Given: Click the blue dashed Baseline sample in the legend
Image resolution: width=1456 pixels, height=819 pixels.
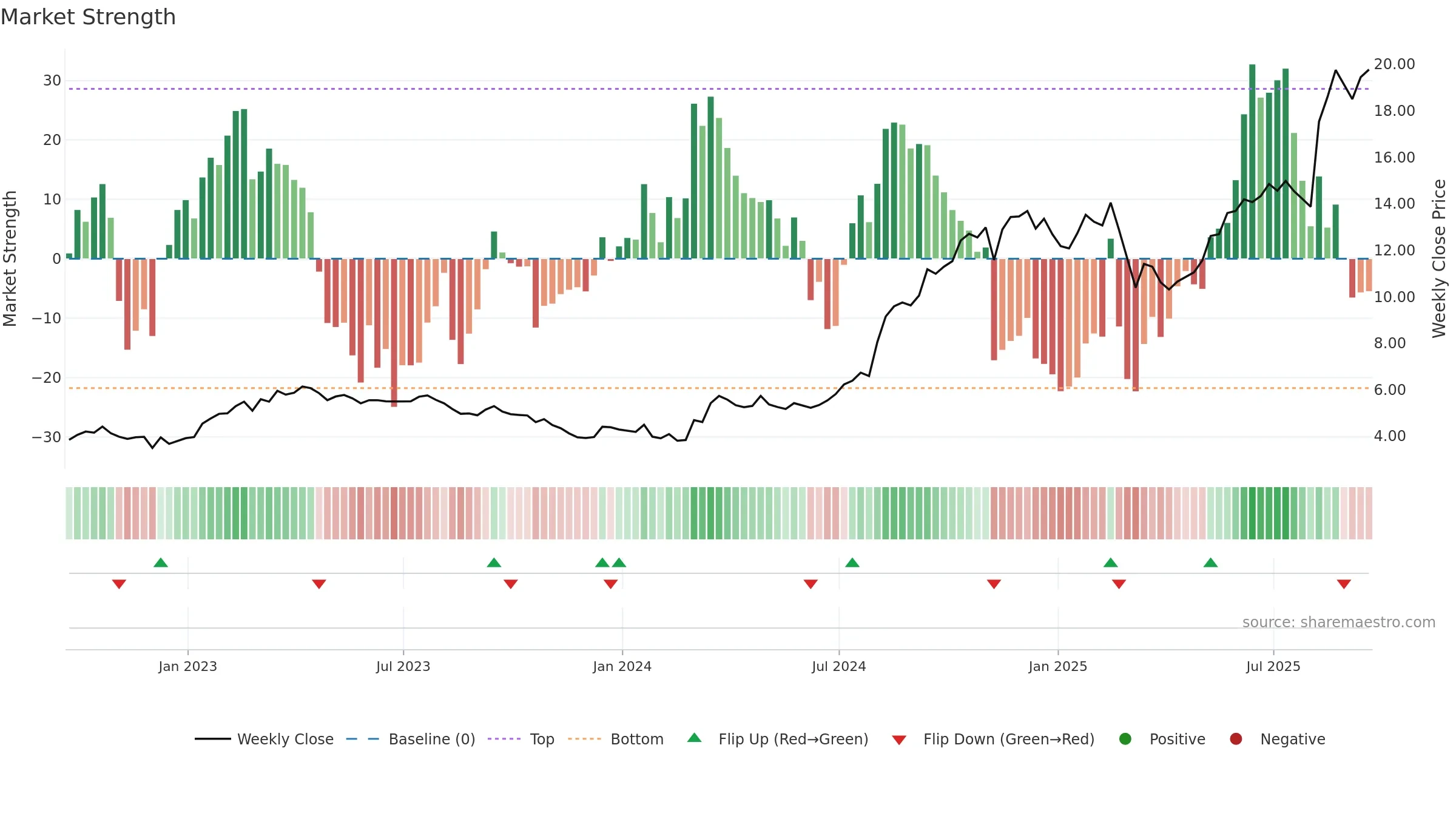Looking at the screenshot, I should coord(362,739).
